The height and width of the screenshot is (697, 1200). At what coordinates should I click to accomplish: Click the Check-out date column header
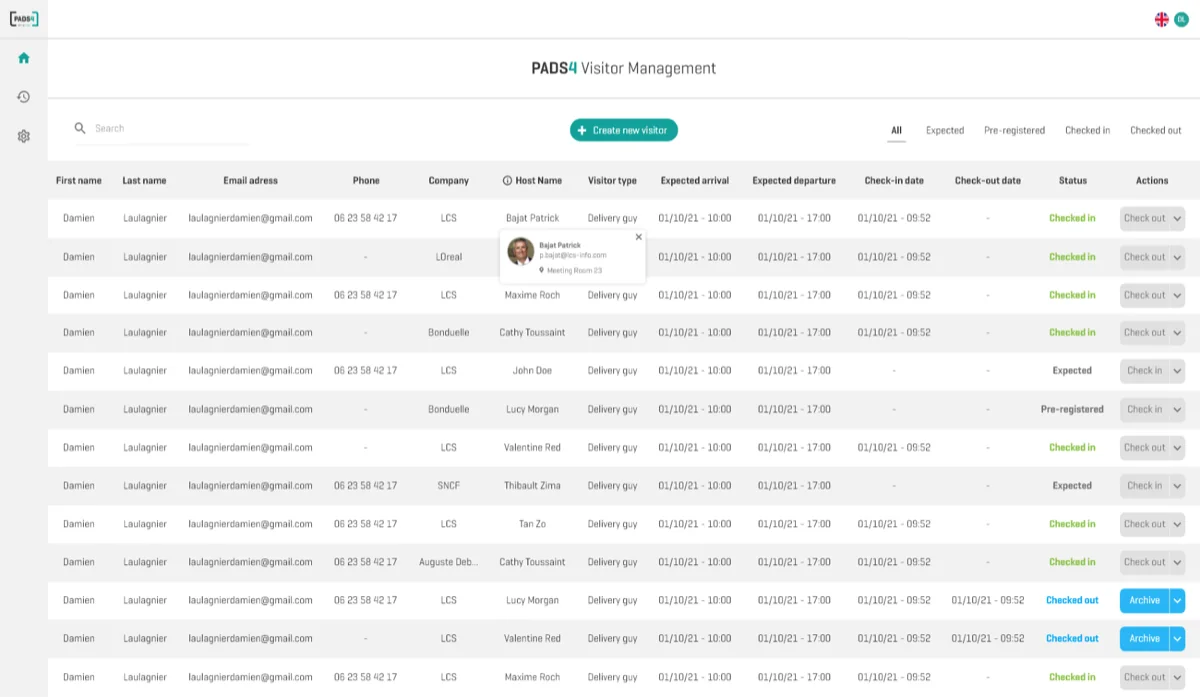[988, 181]
